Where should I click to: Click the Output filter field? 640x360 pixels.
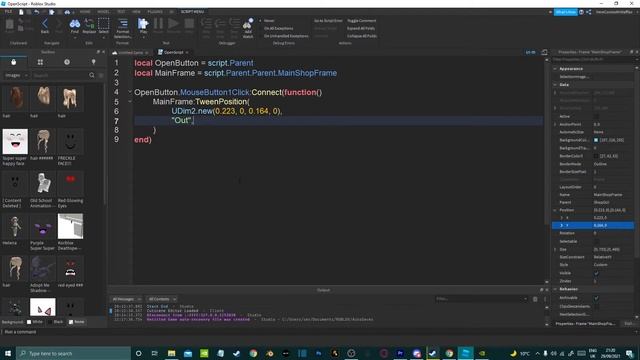pos(481,299)
